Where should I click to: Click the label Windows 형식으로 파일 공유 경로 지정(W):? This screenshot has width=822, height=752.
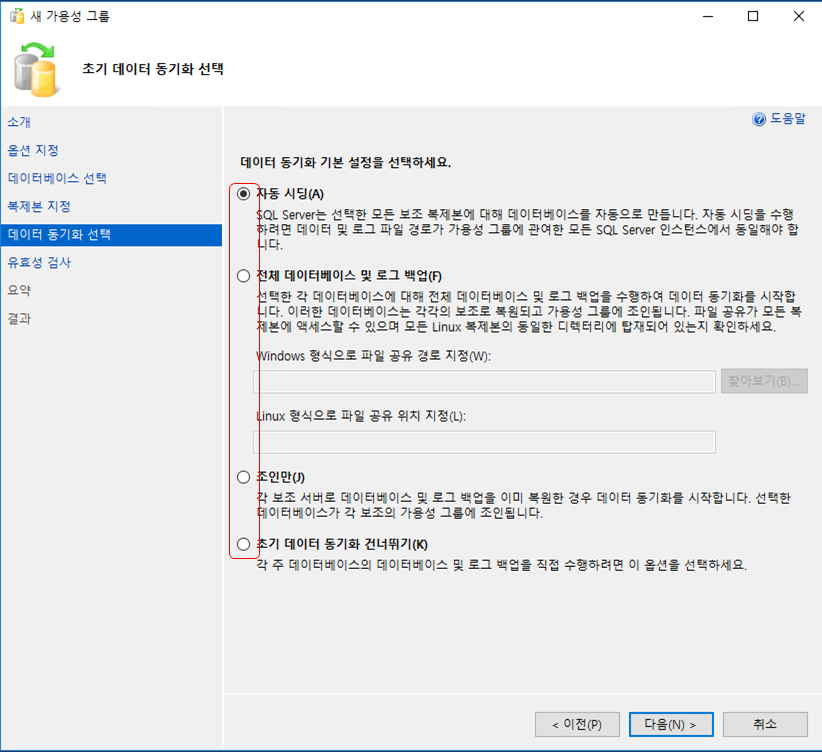click(373, 356)
